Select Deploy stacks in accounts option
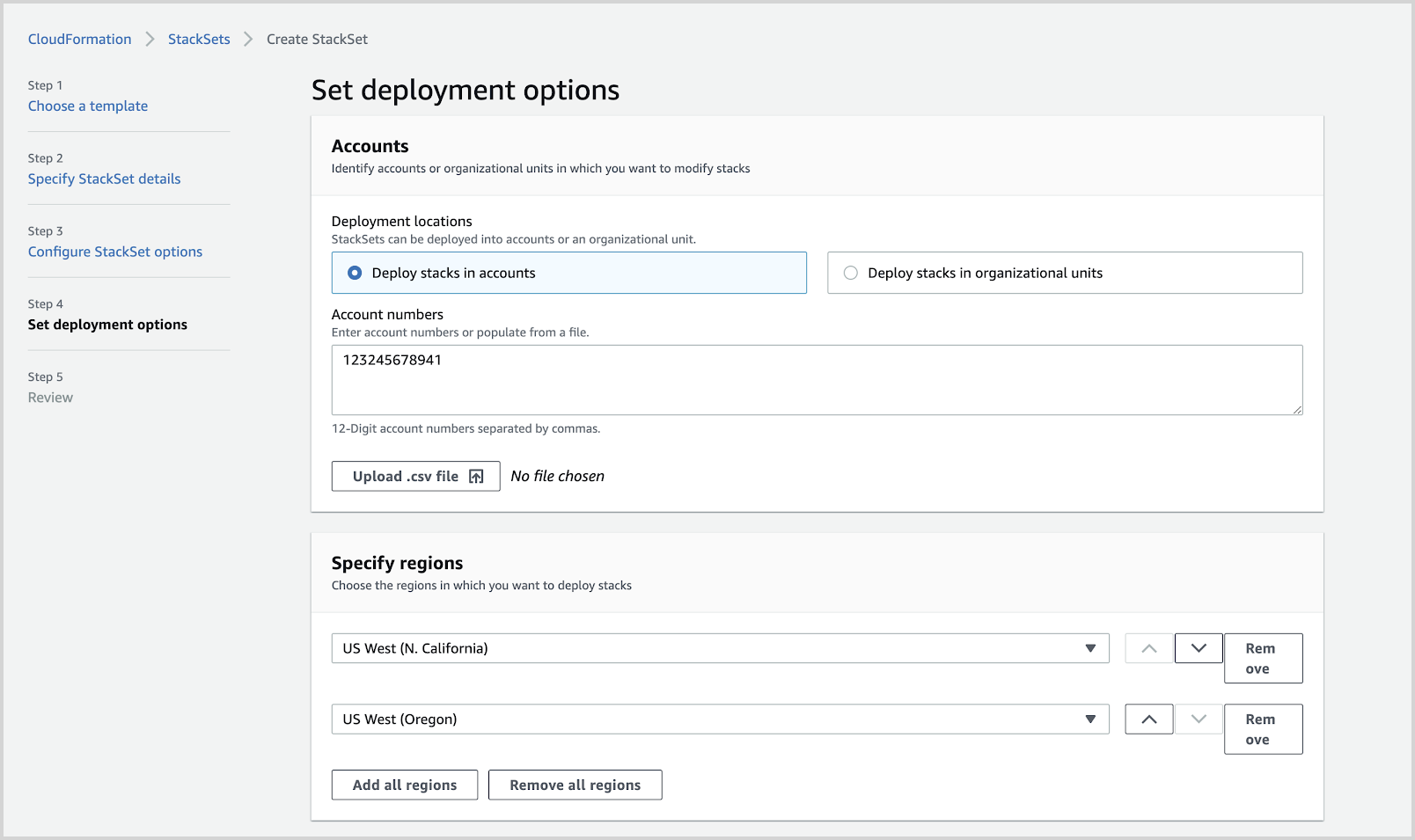 [x=356, y=274]
